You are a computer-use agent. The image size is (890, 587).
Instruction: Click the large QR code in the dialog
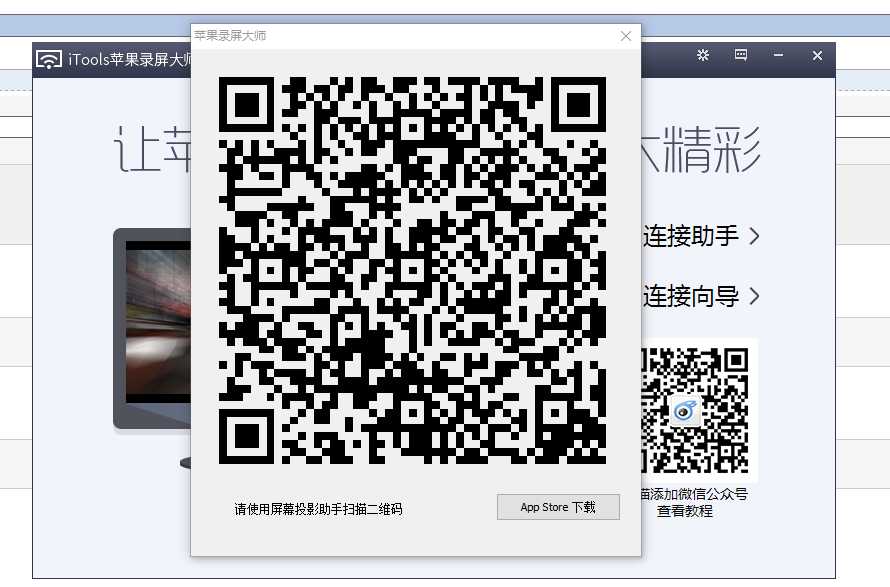[x=413, y=270]
